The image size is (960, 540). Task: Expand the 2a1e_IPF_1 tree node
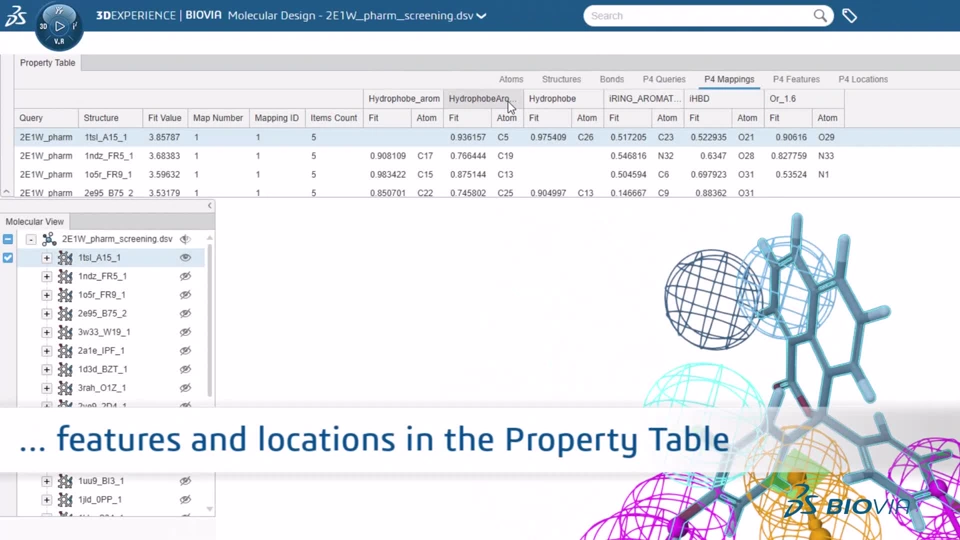pyautogui.click(x=47, y=351)
